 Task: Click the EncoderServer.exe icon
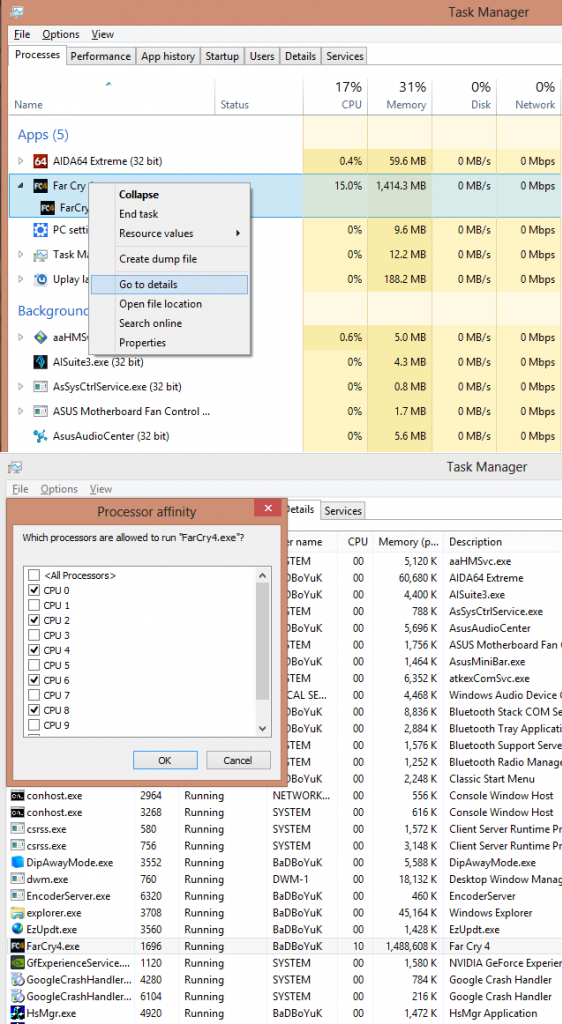pyautogui.click(x=17, y=896)
